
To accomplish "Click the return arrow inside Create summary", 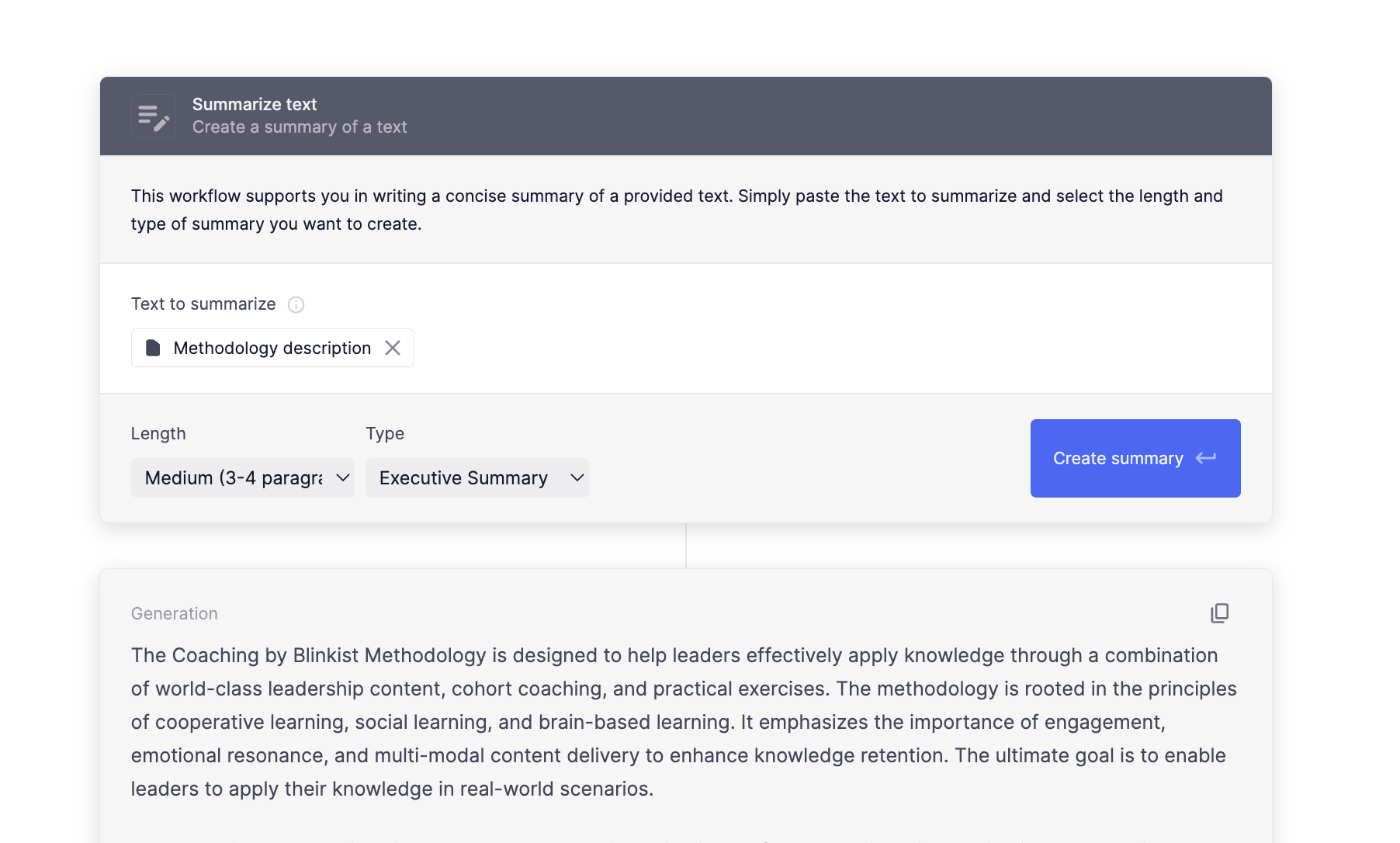I will point(1208,459).
